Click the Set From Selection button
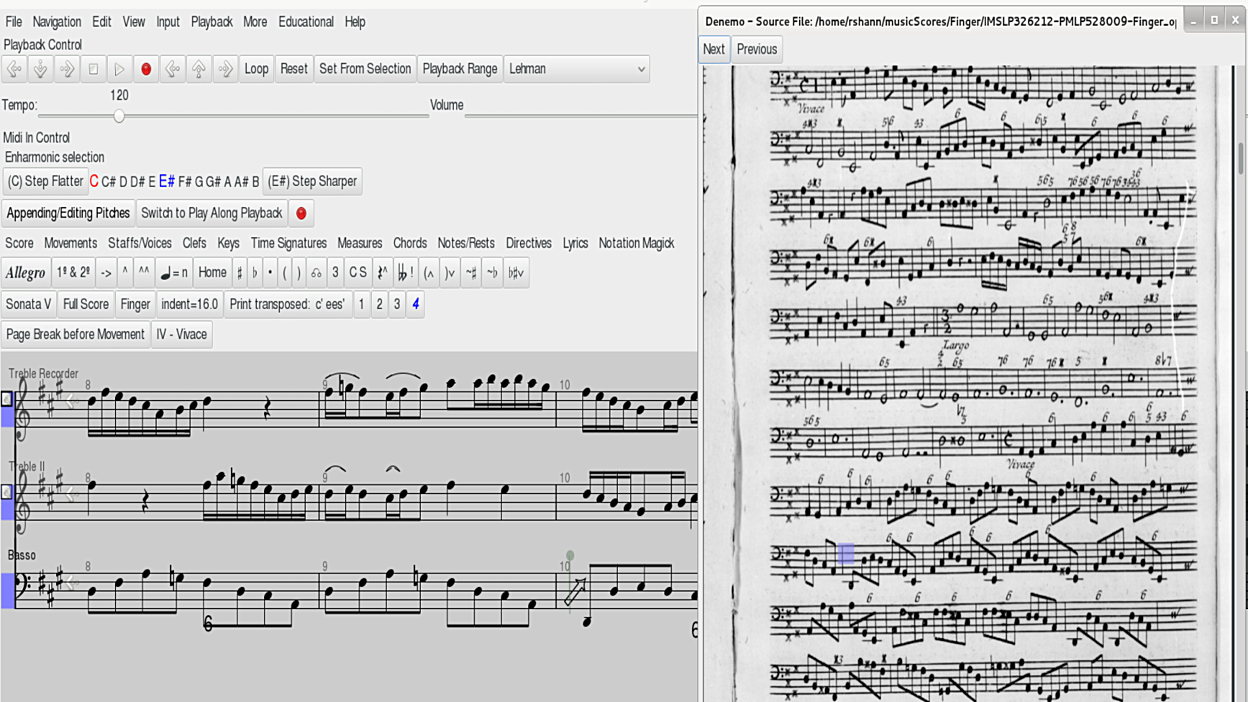 (365, 69)
